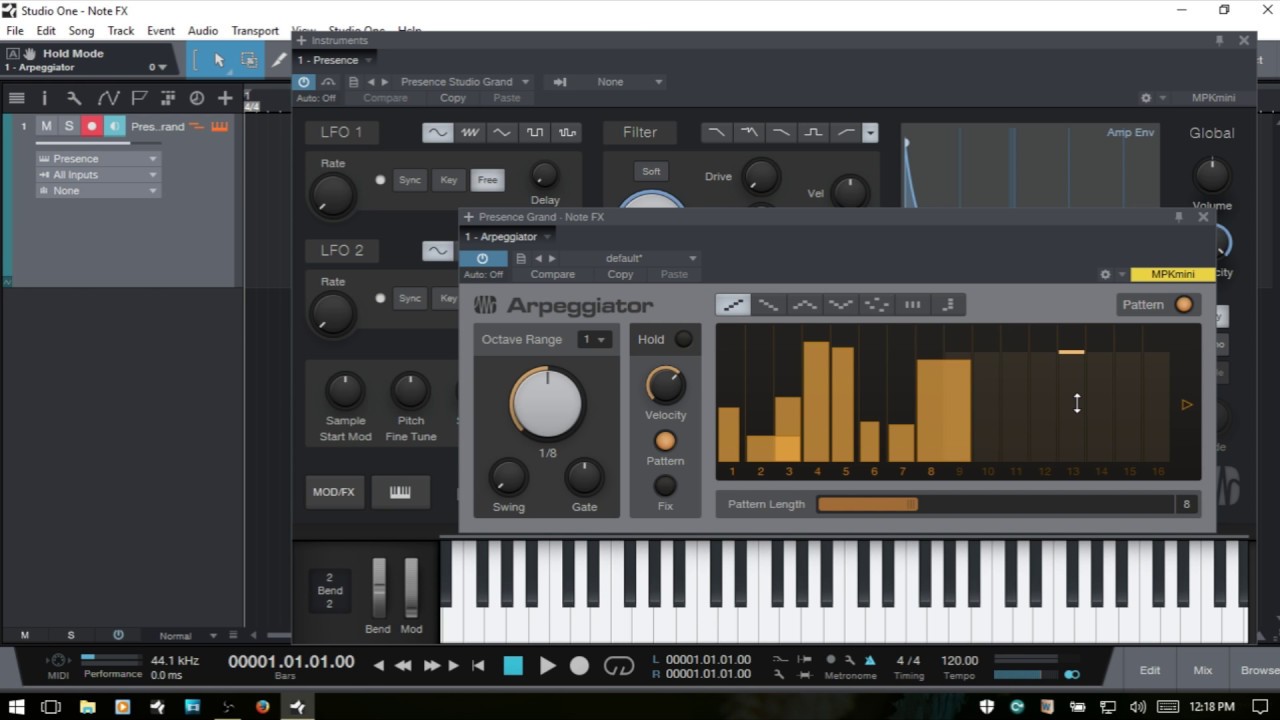1280x720 pixels.
Task: Open the All Inputs dropdown on track 1
Action: 98,175
